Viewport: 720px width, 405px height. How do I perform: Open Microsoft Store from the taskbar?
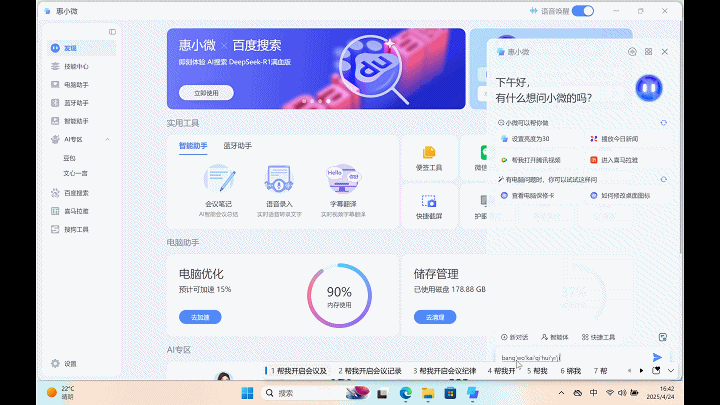450,393
